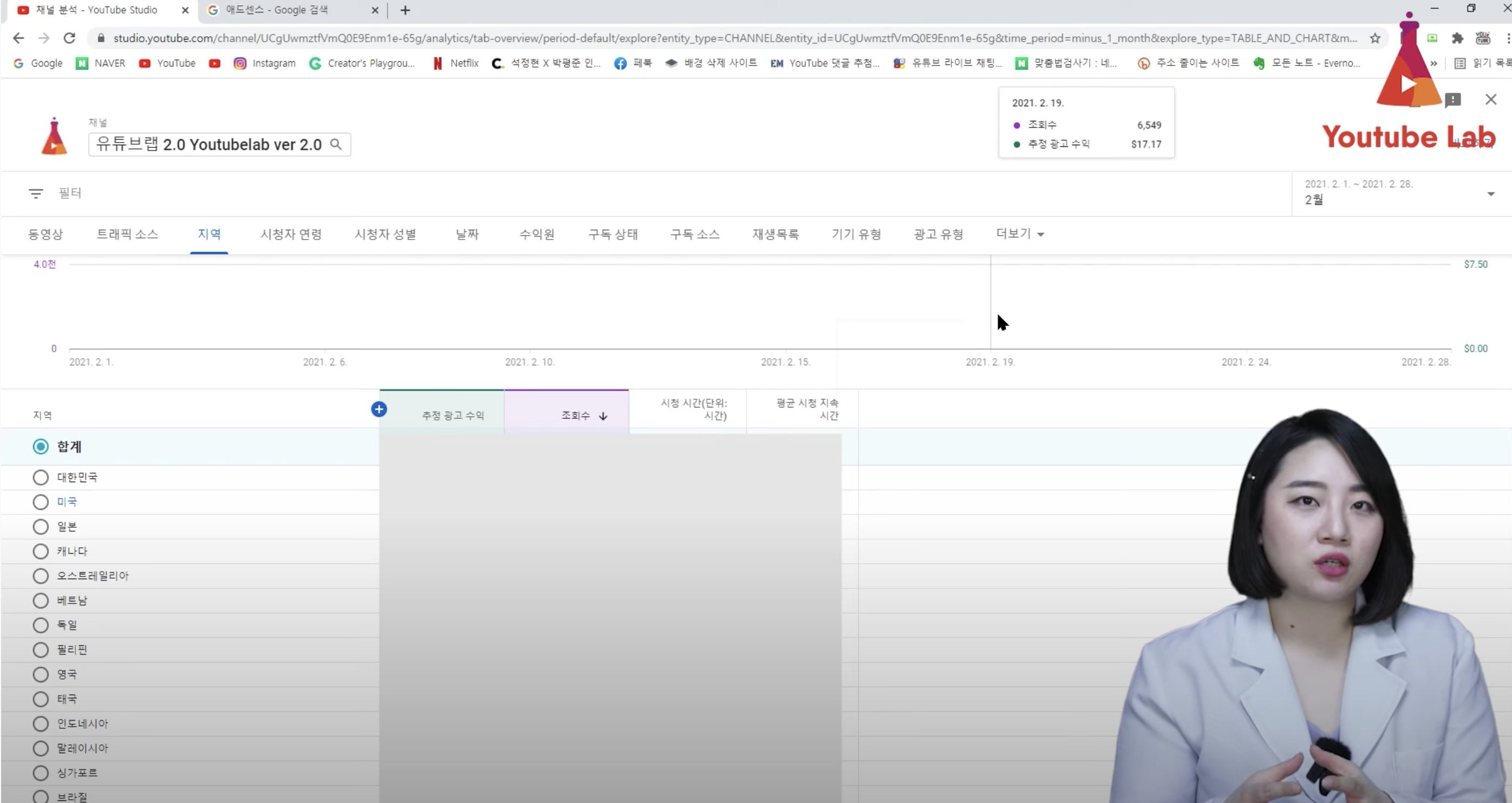This screenshot has width=1512, height=803.
Task: Click the 2021. 2. 19. chart date marker
Action: 990,362
